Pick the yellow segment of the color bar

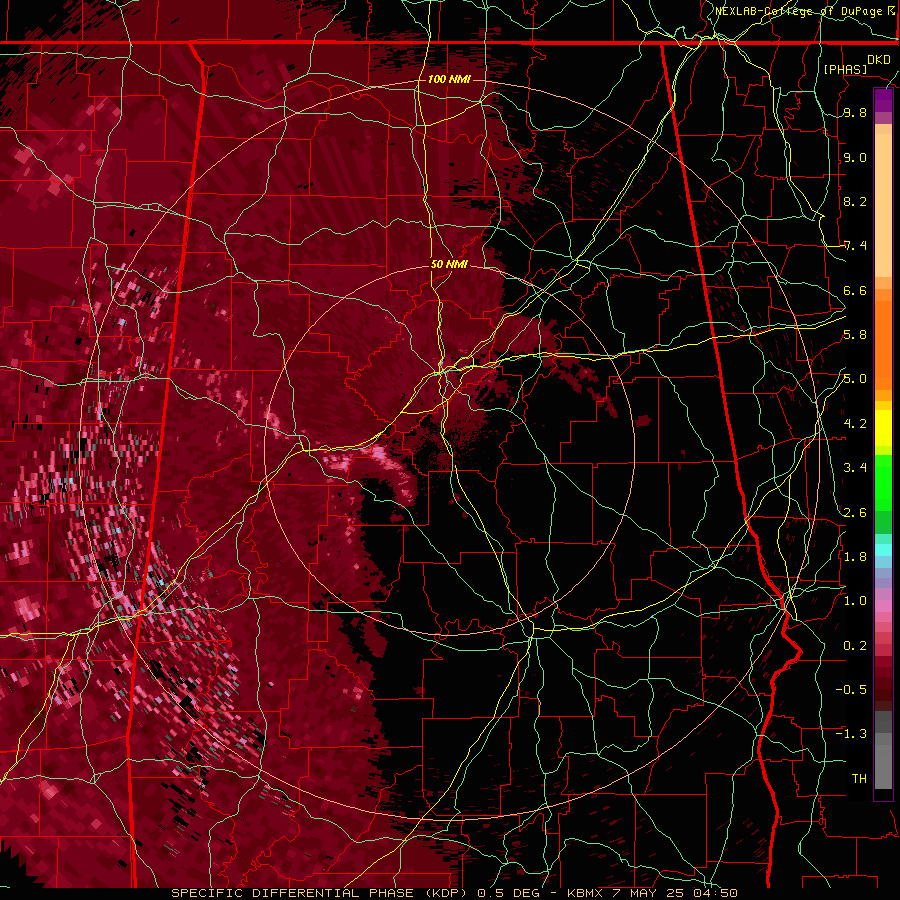883,428
